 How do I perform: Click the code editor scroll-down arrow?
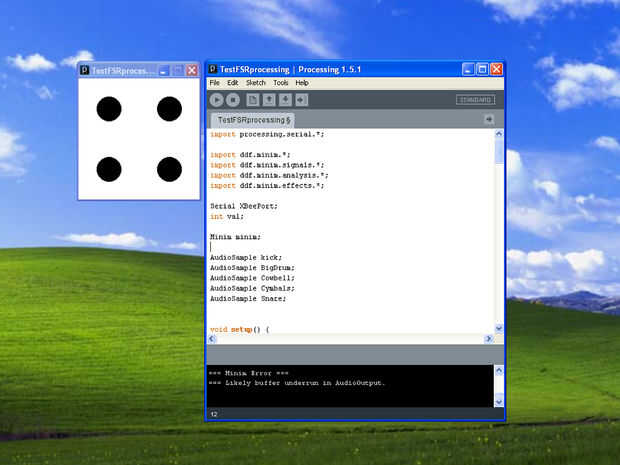[x=499, y=329]
